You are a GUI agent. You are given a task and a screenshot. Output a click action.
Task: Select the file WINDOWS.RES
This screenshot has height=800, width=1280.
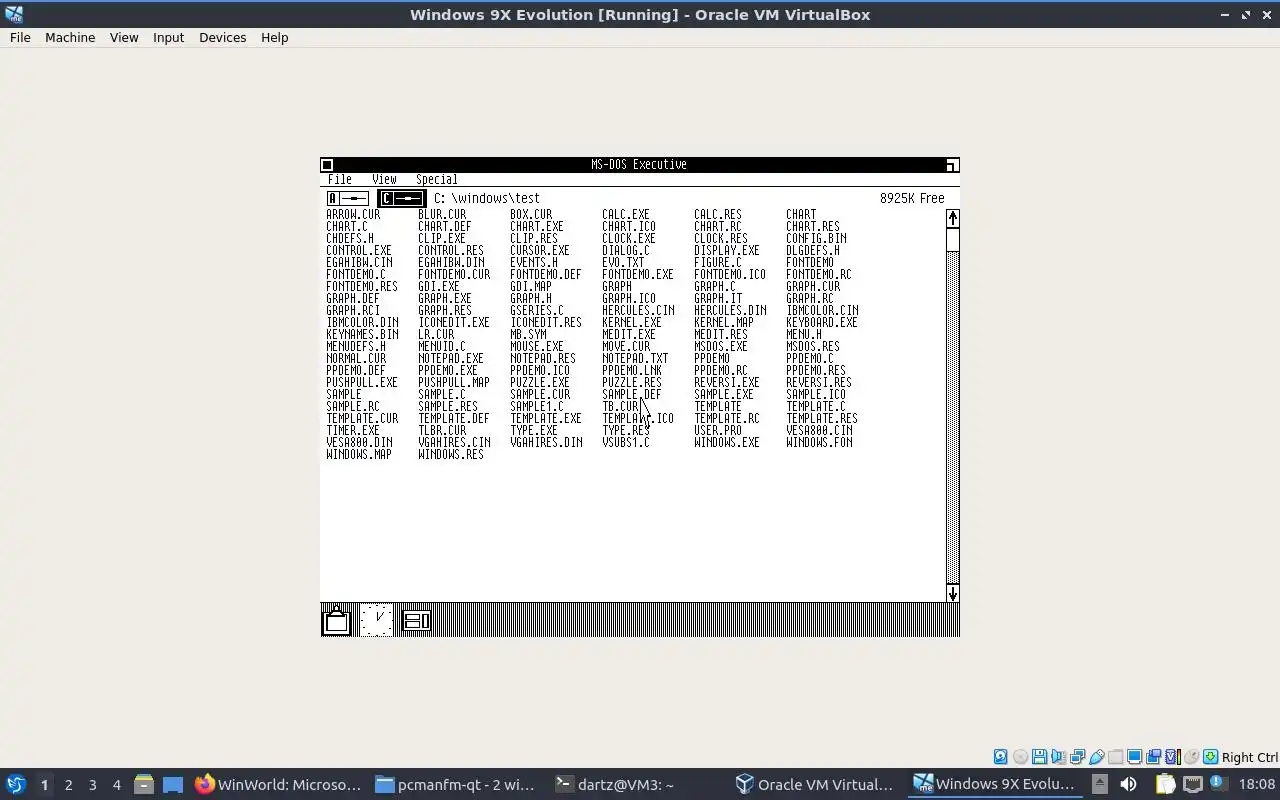tap(451, 454)
